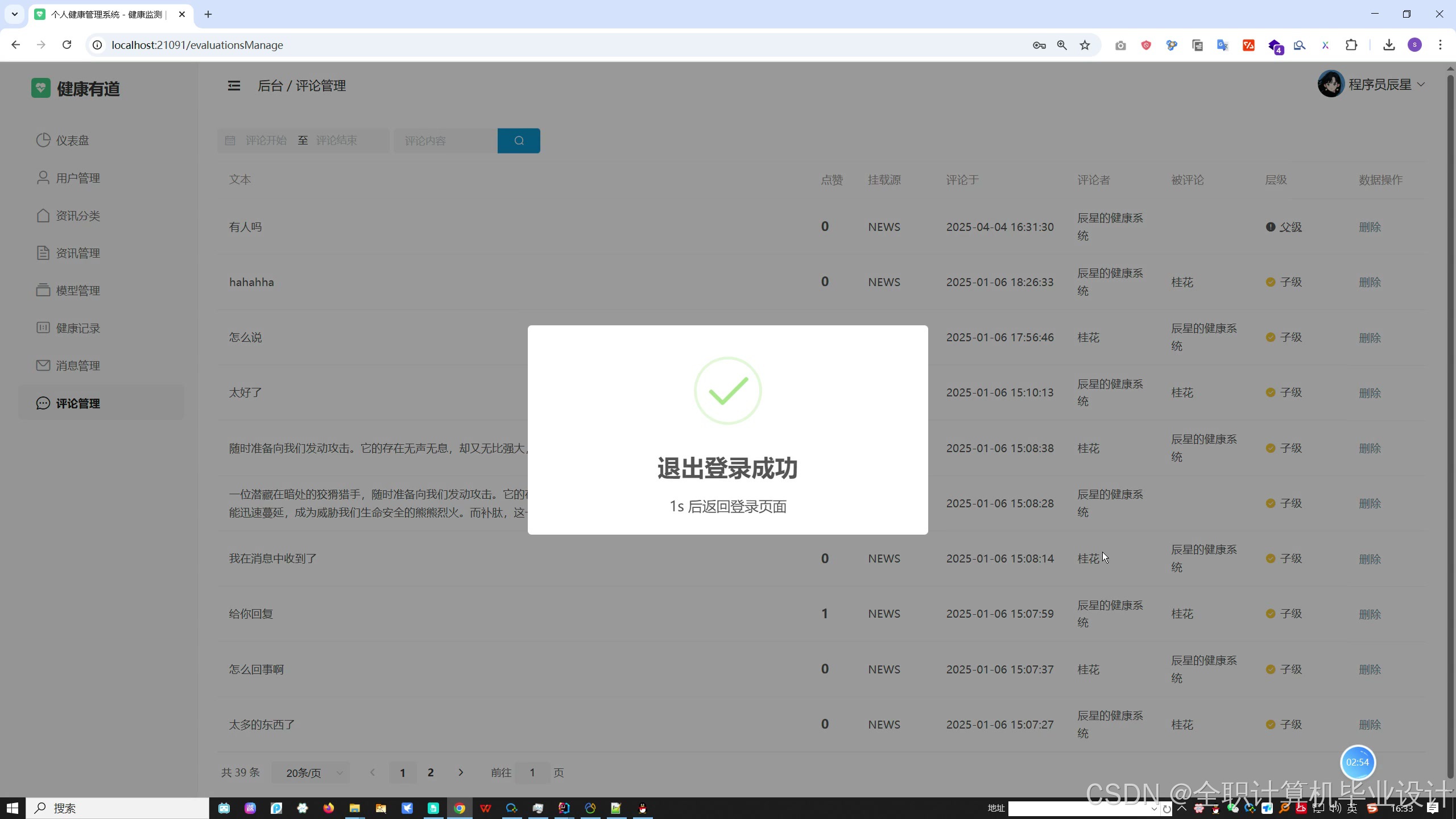Open 用户管理 in the sidebar
Screen dimensions: 1456x819
coord(78,178)
